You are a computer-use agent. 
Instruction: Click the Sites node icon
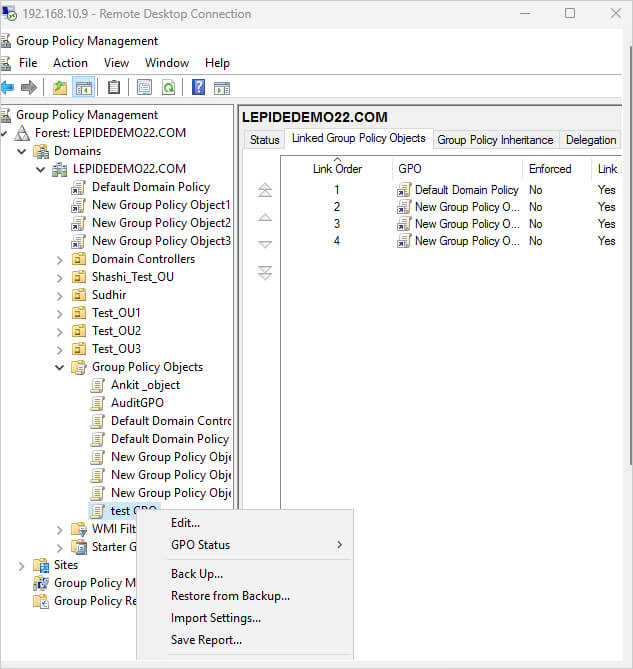(41, 565)
